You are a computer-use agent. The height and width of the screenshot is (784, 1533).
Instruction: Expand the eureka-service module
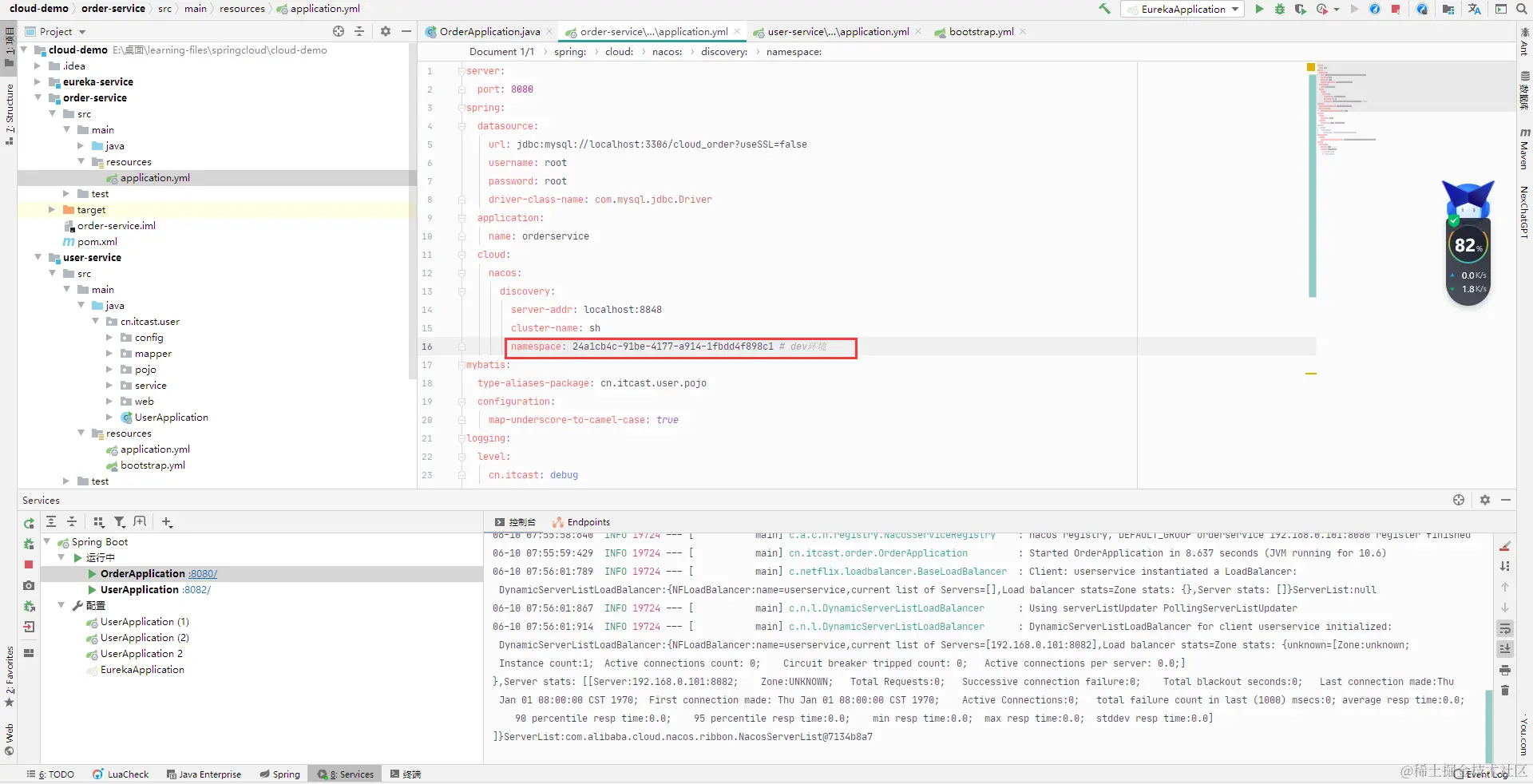click(x=38, y=81)
